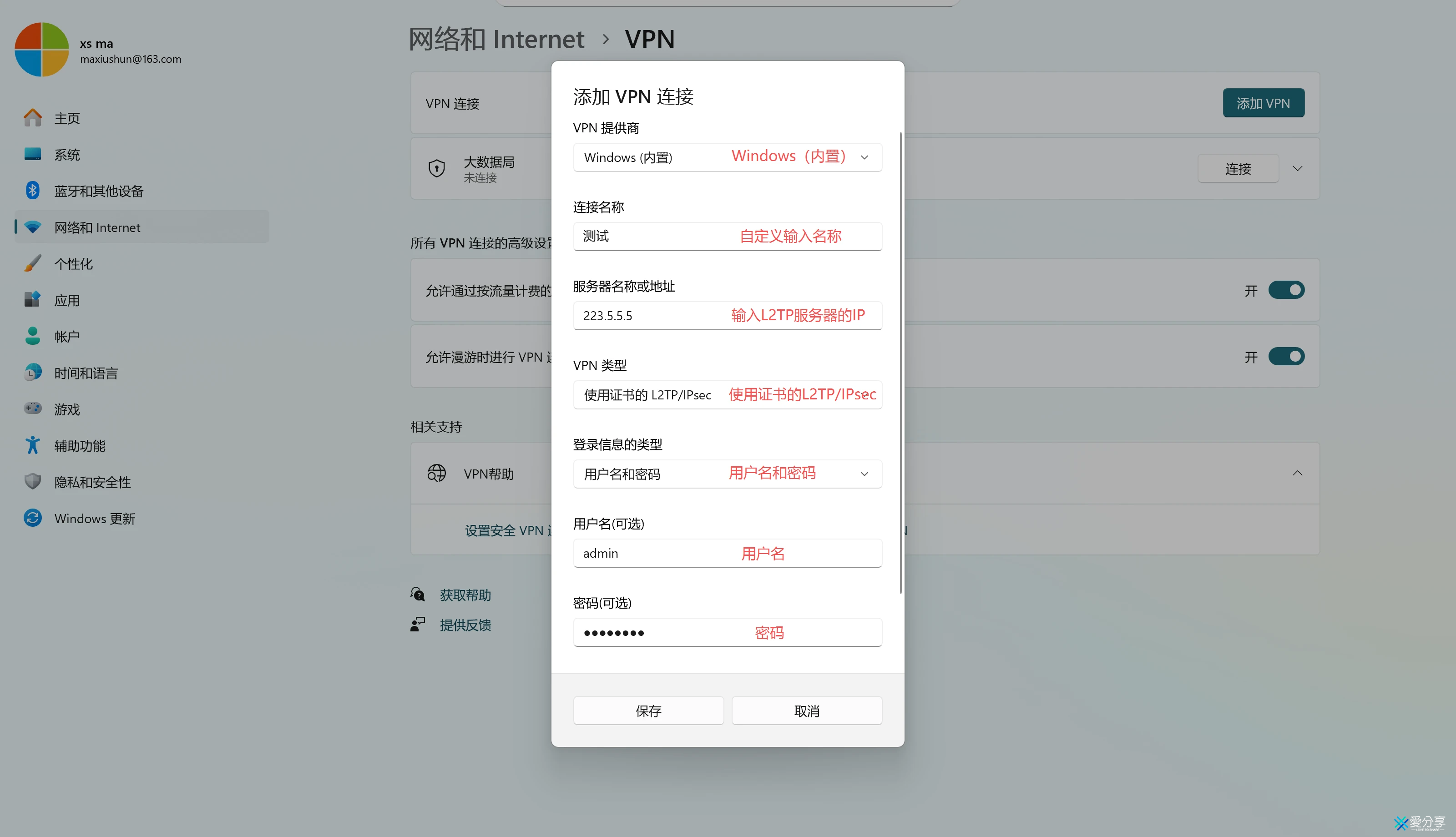Navigate to Time and language section
1456x837 pixels.
[x=86, y=373]
